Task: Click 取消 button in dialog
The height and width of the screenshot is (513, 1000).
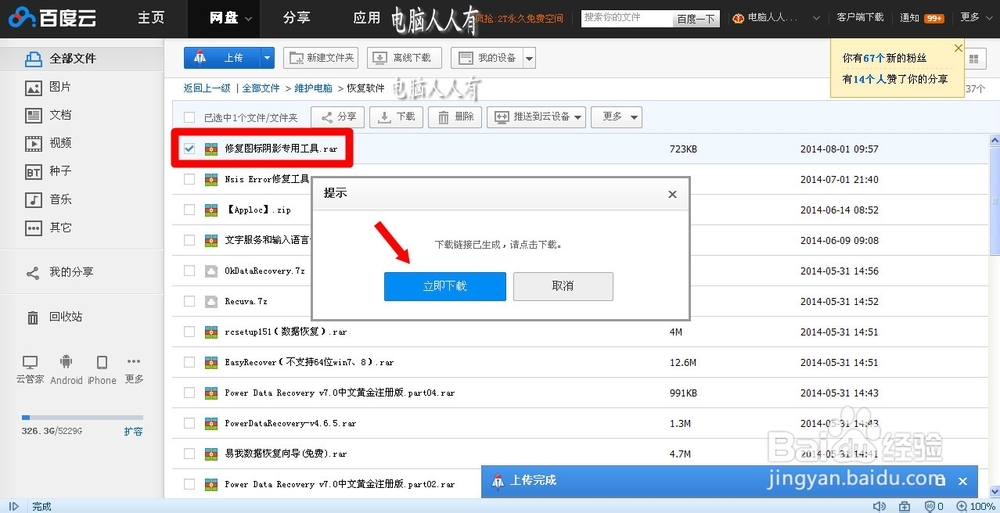Action: coord(563,286)
